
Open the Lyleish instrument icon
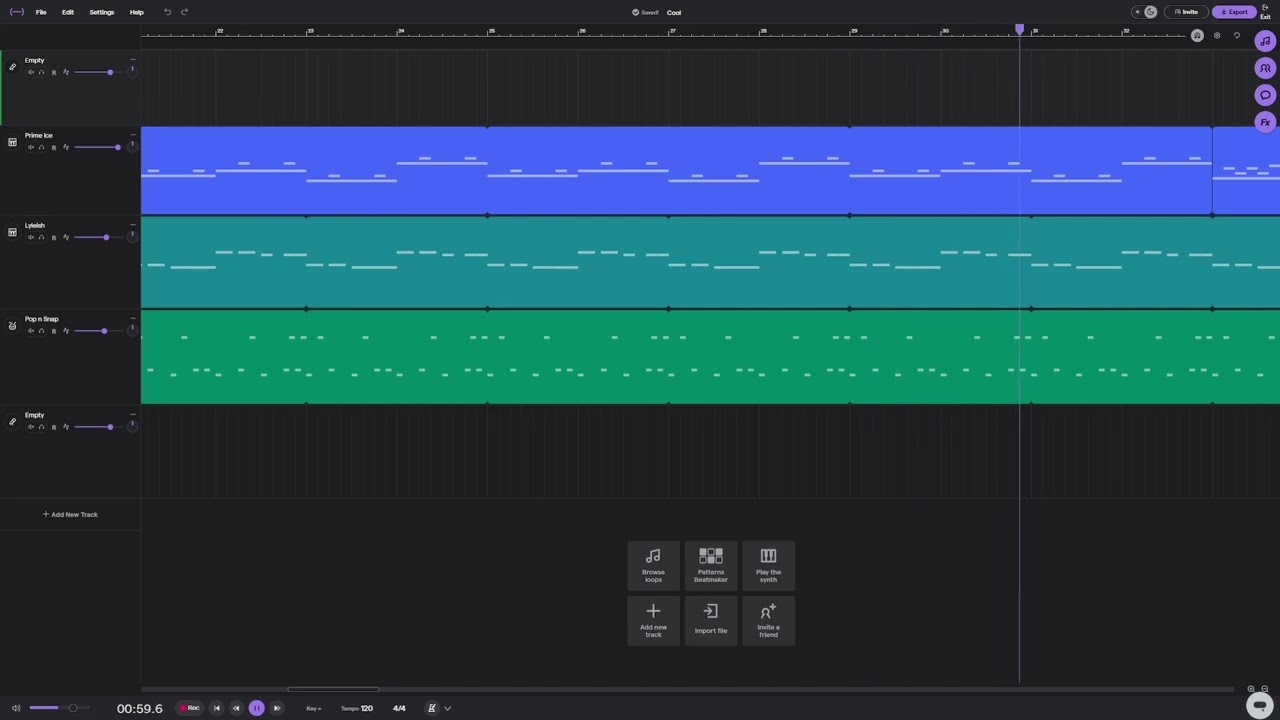[x=12, y=232]
